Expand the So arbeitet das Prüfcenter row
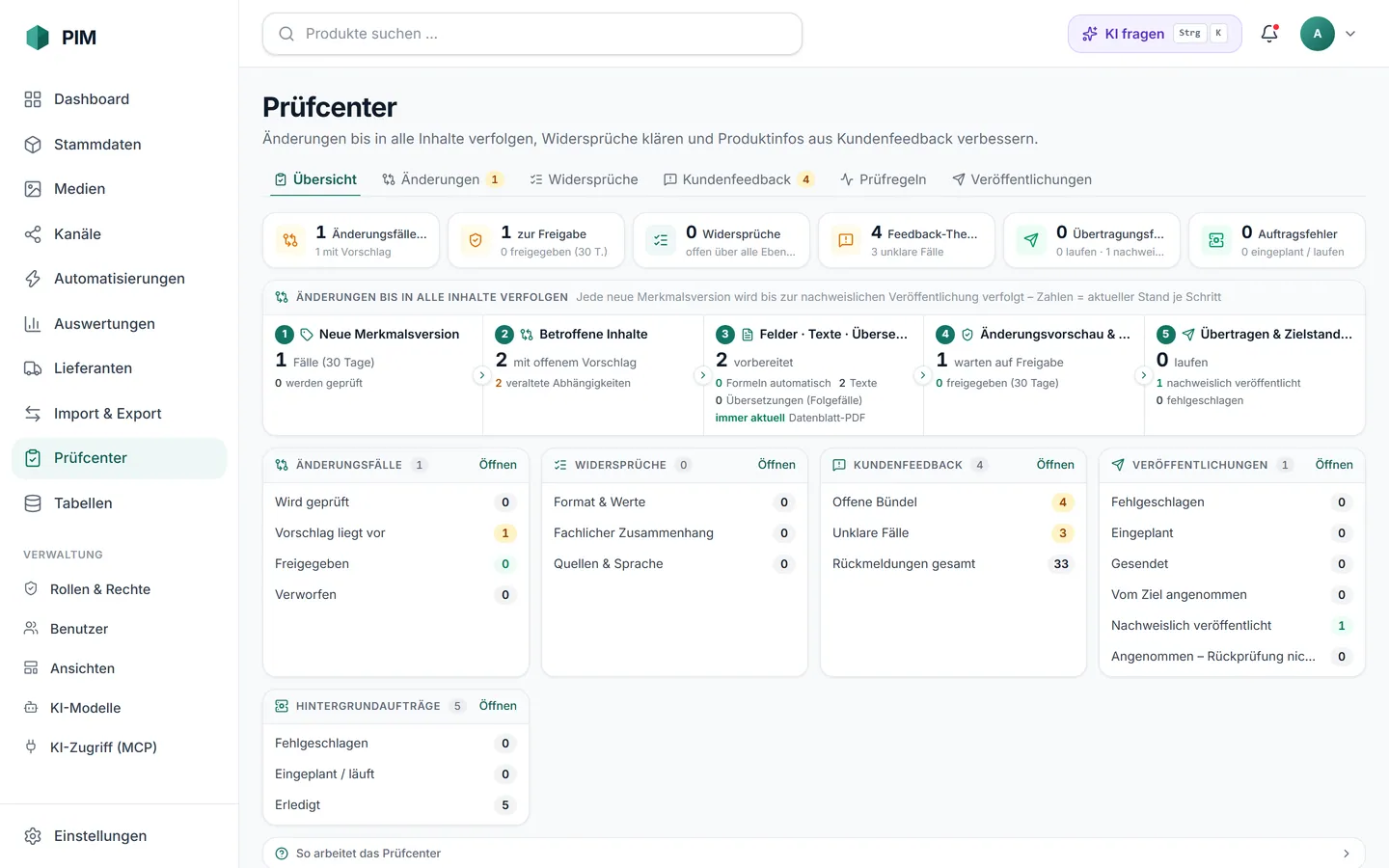 pos(814,854)
